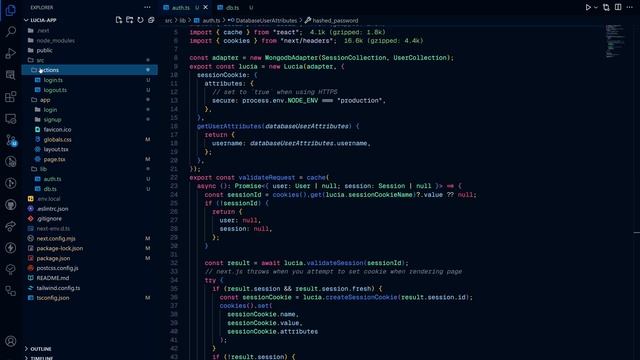Open Source Control view with badge
The height and width of the screenshot is (360, 640).
click(x=11, y=140)
